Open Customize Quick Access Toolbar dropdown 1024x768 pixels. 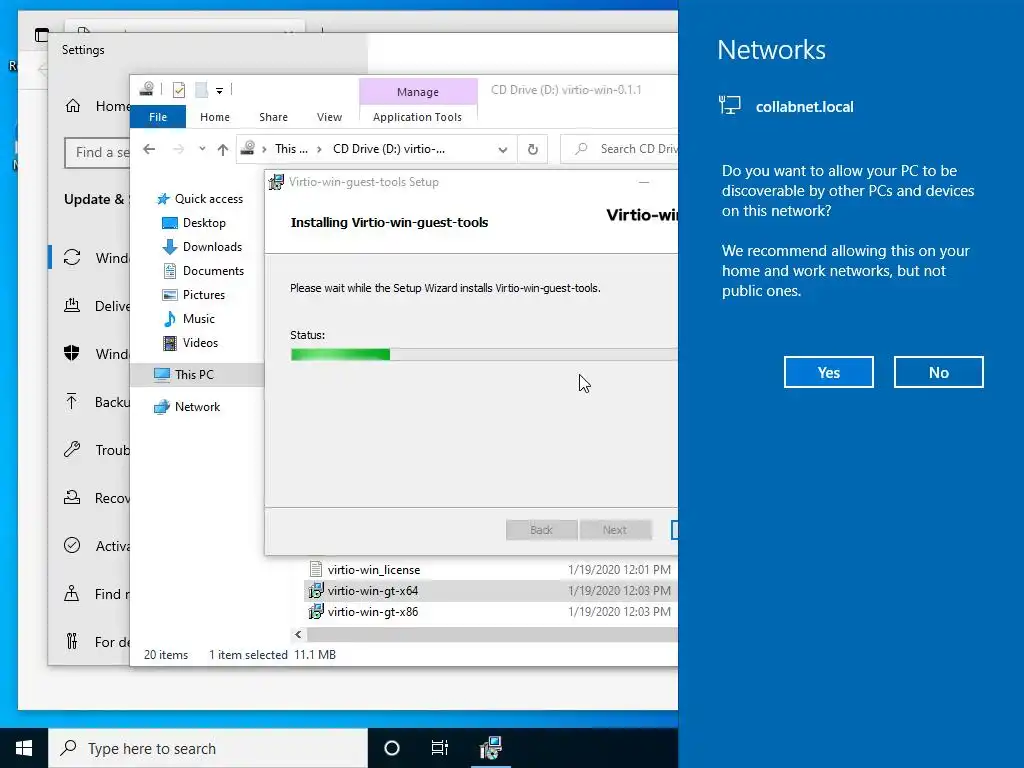(219, 91)
